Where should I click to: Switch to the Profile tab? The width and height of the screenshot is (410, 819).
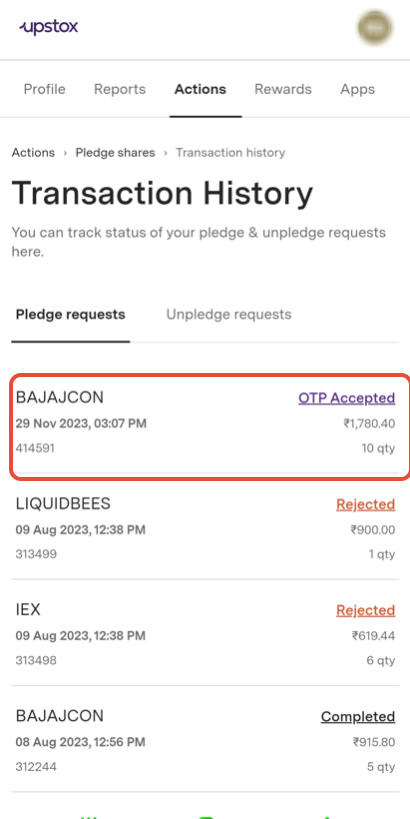[x=44, y=89]
